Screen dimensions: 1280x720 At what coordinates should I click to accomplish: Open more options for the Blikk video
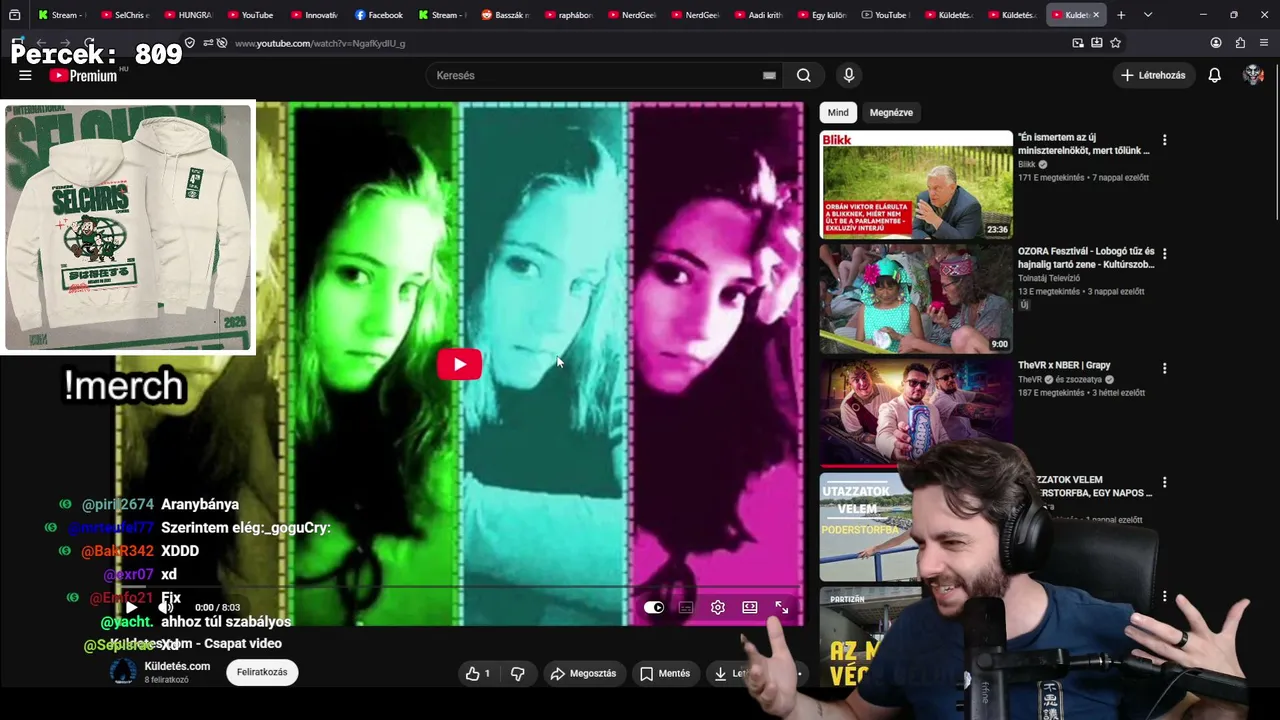pos(1164,140)
